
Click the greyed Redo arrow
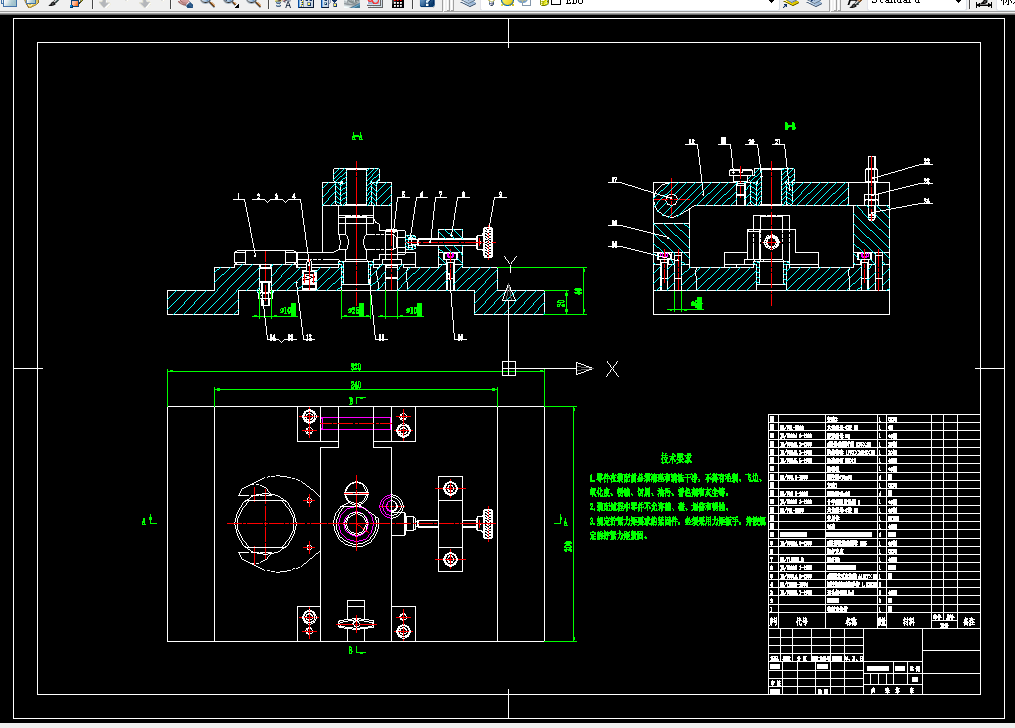point(145,3)
